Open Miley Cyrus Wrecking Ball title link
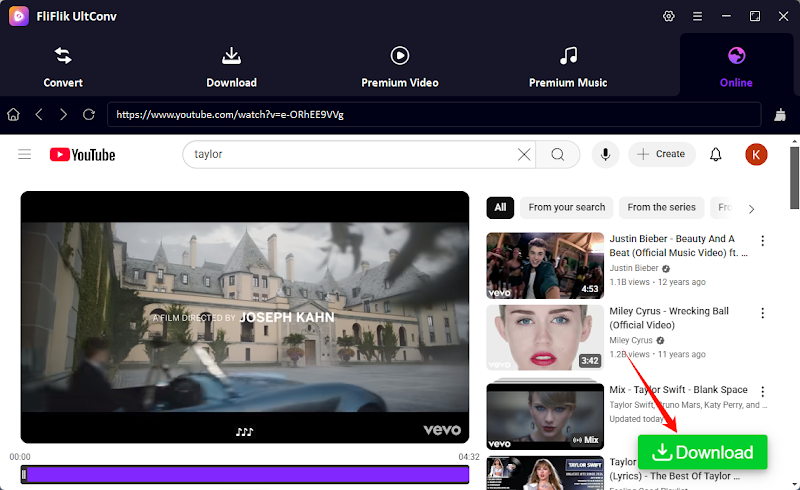 (x=669, y=318)
